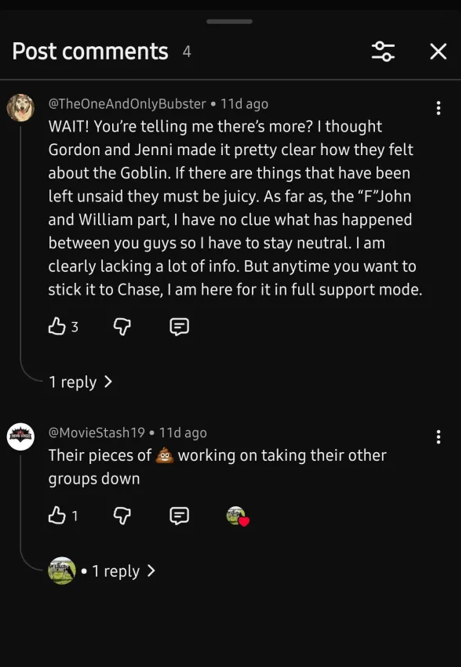Open more options for MovieStash19's comment
The image size is (461, 667).
pos(438,437)
